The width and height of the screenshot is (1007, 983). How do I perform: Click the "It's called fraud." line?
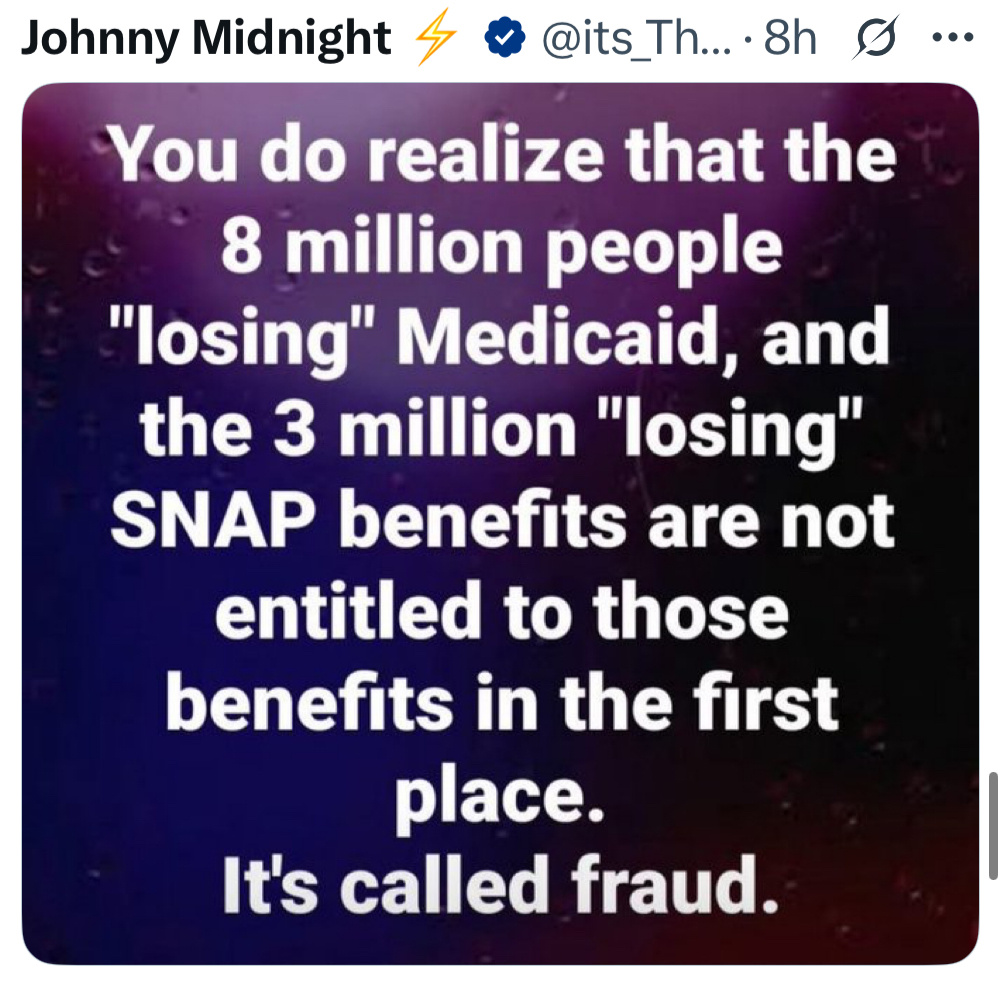pyautogui.click(x=500, y=885)
